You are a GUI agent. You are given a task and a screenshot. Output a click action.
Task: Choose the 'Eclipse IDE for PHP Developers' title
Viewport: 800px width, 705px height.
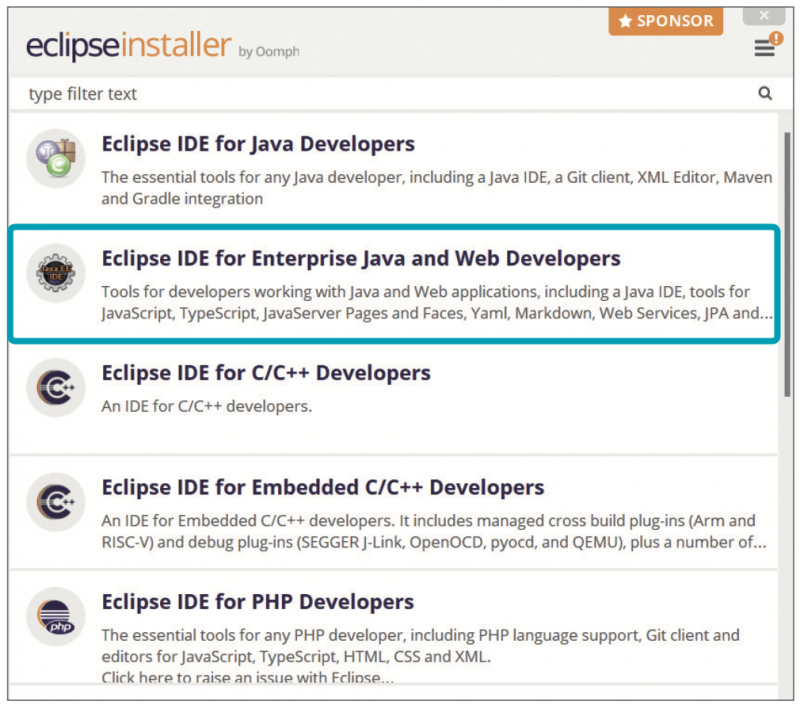pyautogui.click(x=257, y=603)
